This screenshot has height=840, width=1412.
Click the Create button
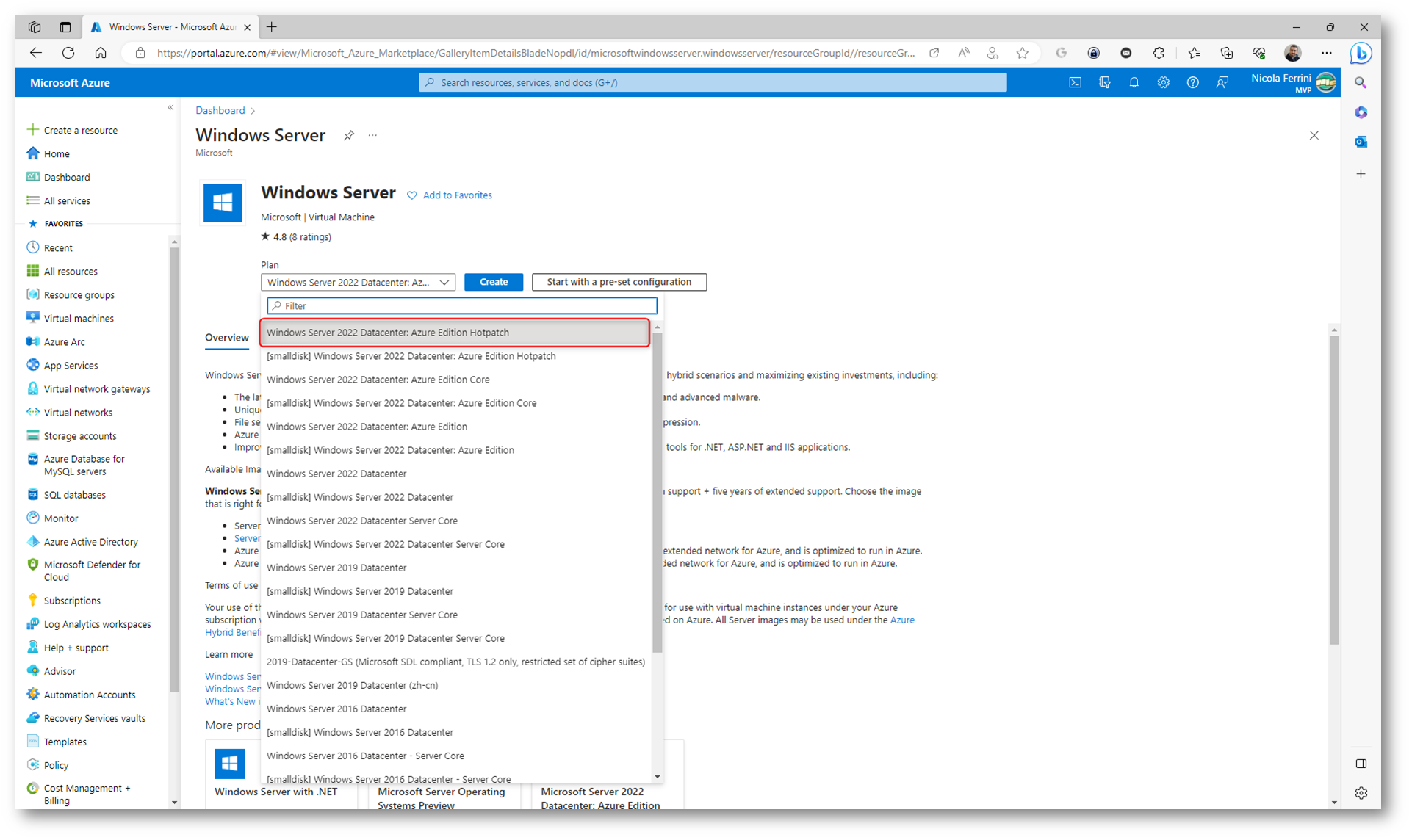[494, 282]
